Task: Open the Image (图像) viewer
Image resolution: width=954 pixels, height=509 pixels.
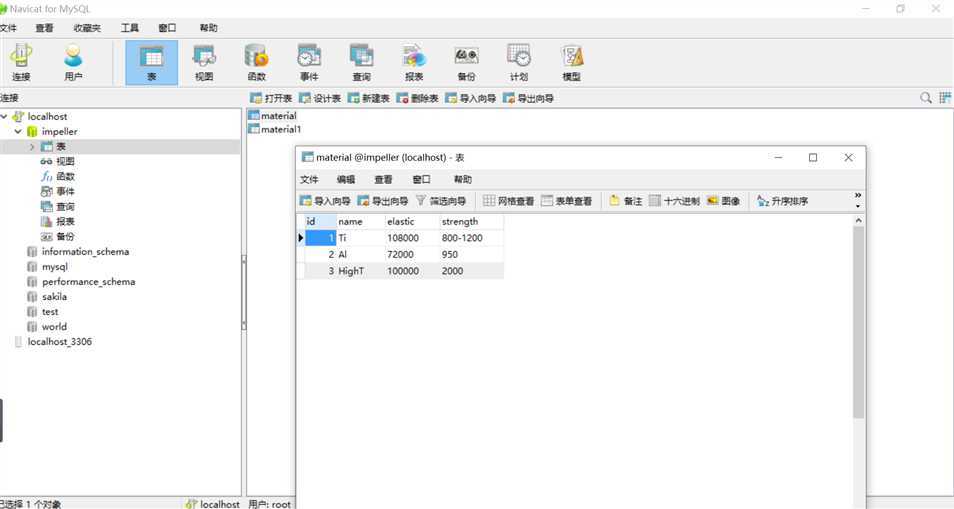Action: tap(723, 201)
